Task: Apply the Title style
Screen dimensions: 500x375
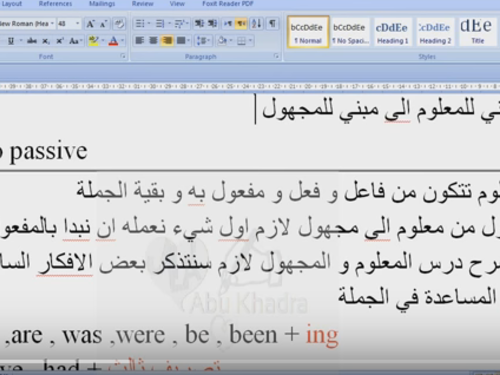Action: (x=477, y=32)
